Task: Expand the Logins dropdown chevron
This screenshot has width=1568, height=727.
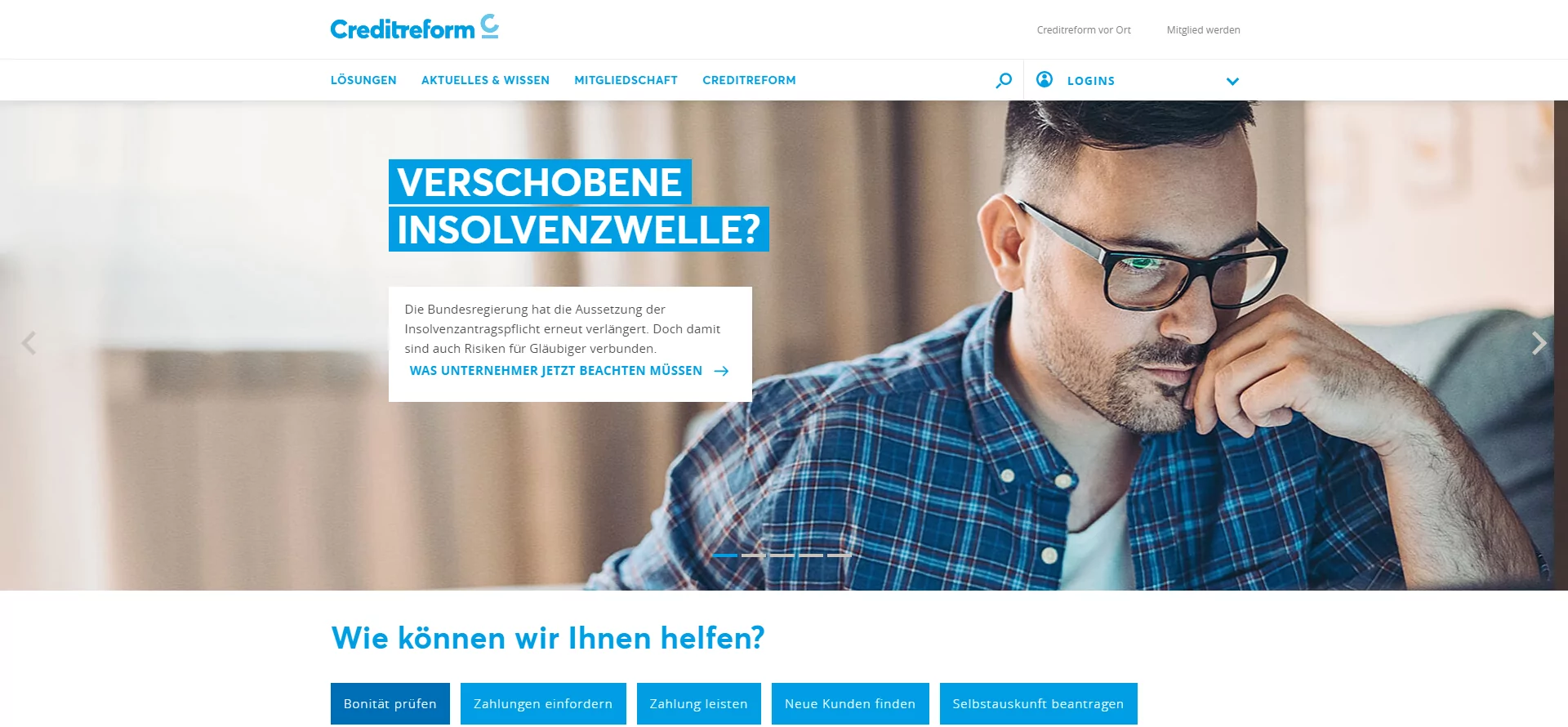Action: click(x=1232, y=81)
